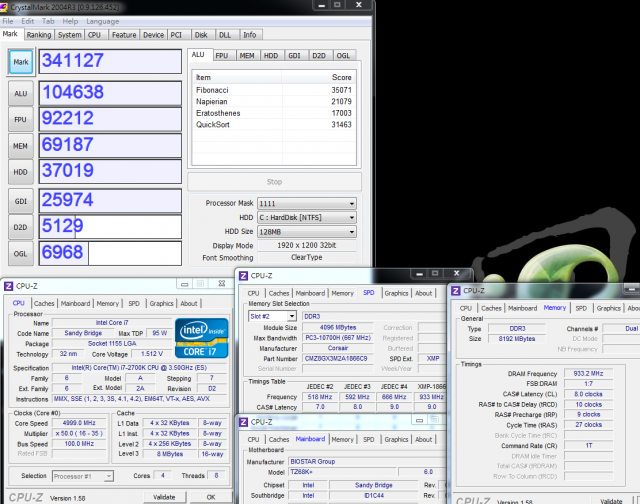
Task: Open the FPU results sub-tab
Action: point(222,56)
